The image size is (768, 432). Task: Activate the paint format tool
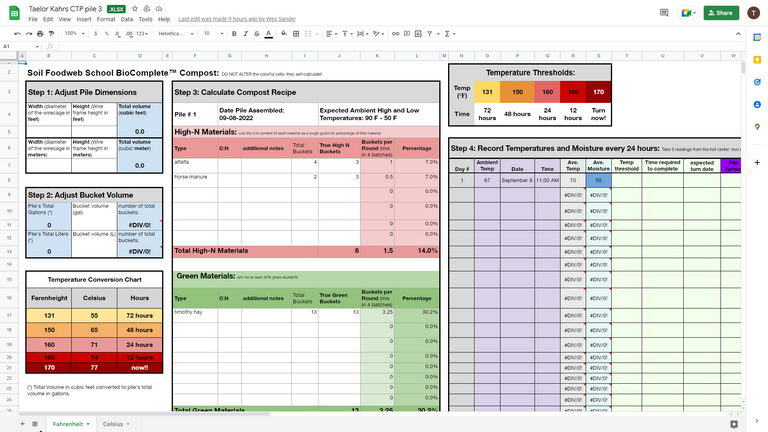coord(51,34)
